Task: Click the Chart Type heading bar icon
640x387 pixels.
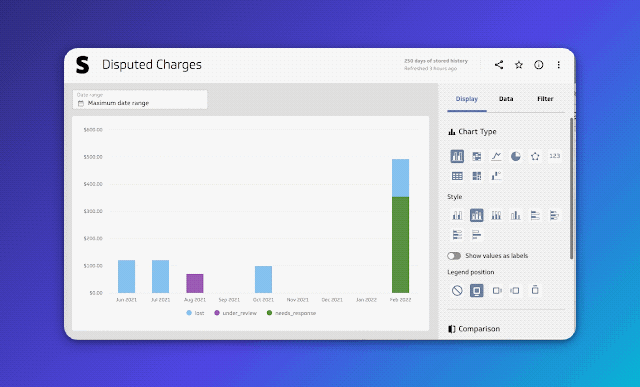Action: (451, 132)
